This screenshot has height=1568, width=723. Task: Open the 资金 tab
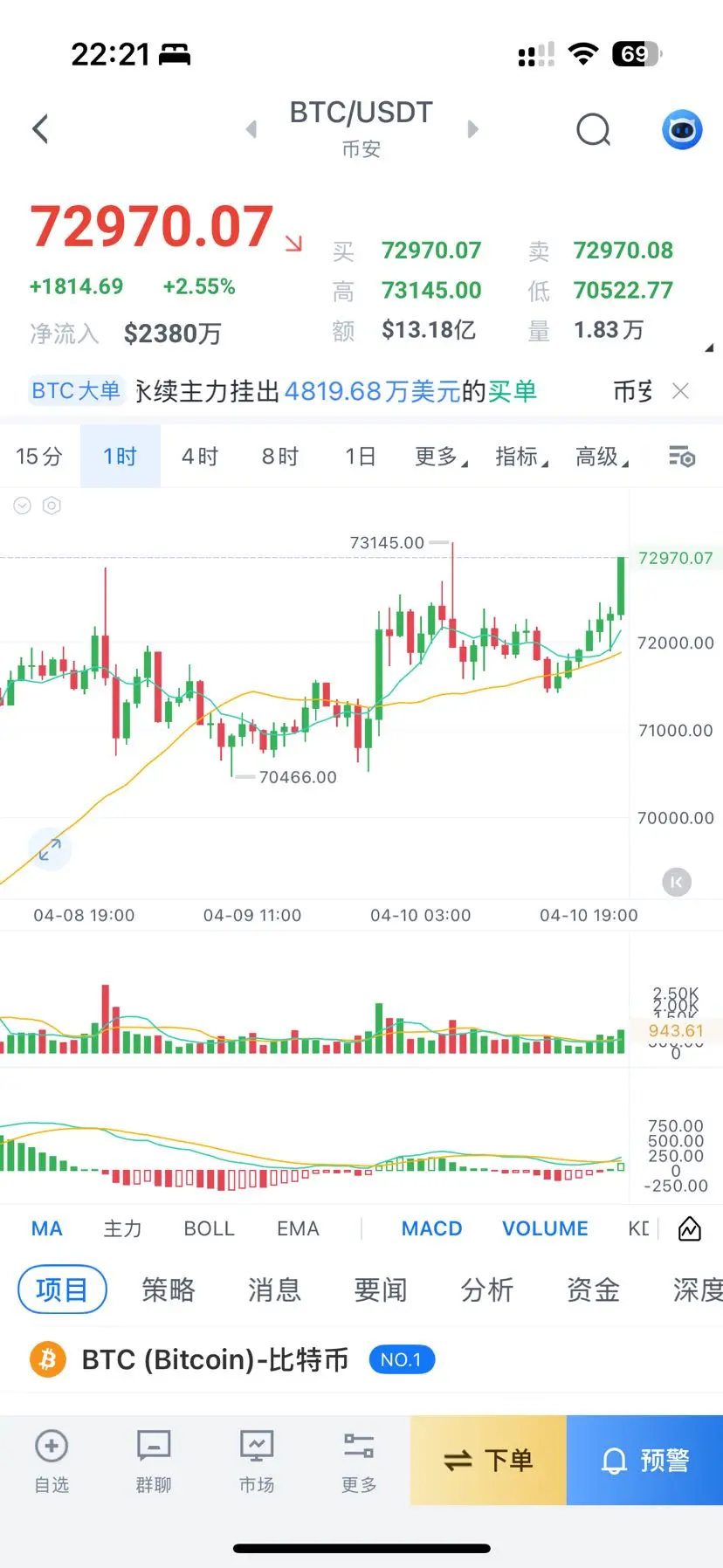click(x=594, y=1289)
